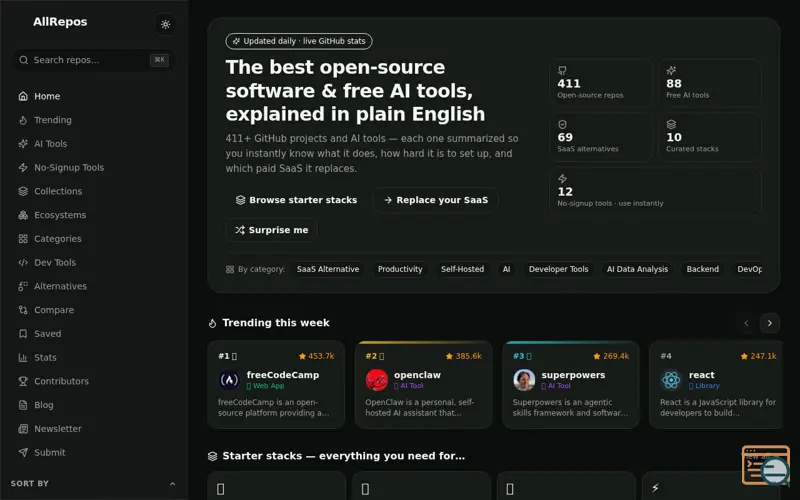Click the Stats bar chart icon
The height and width of the screenshot is (500, 800).
tap(23, 357)
